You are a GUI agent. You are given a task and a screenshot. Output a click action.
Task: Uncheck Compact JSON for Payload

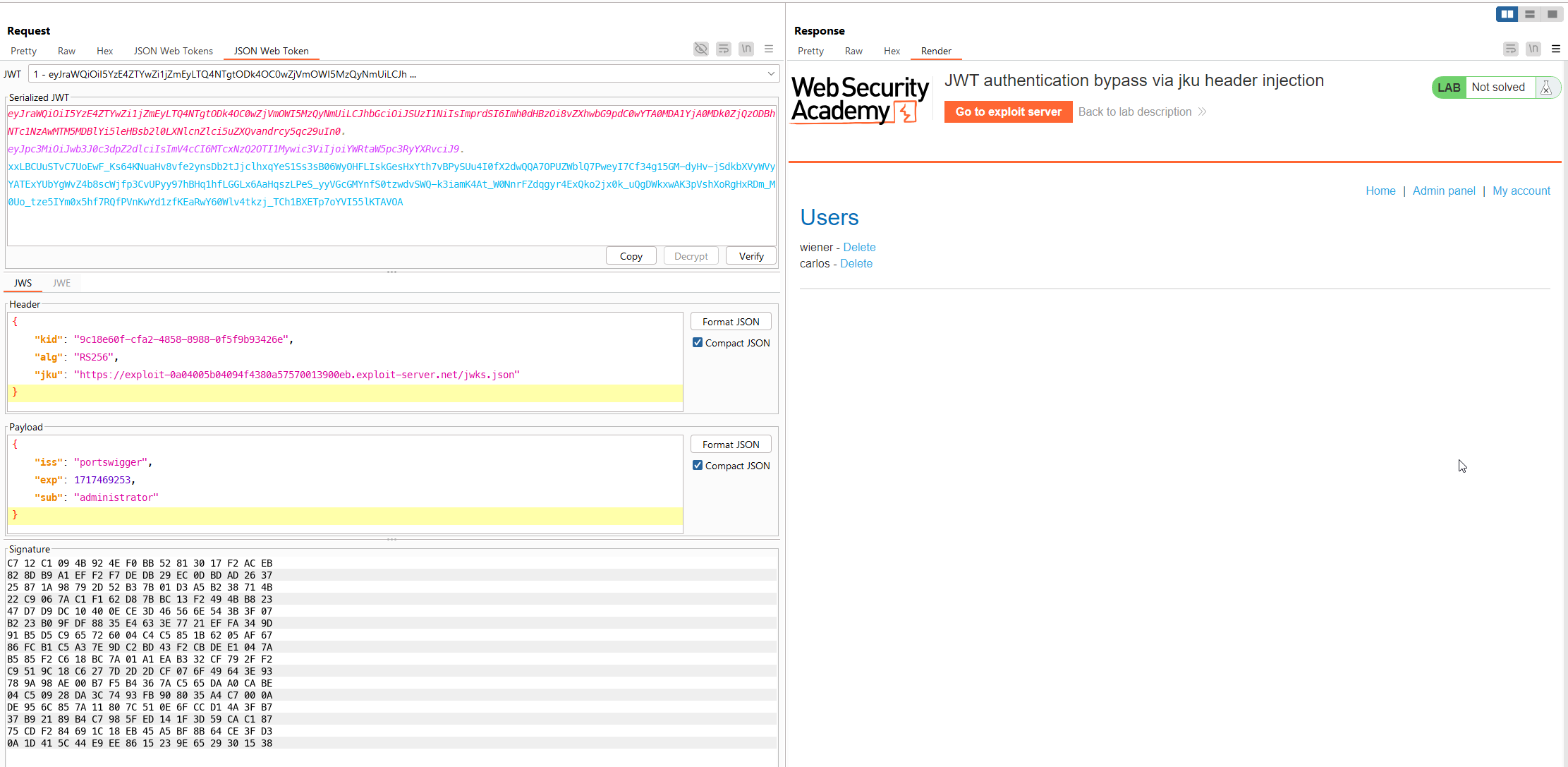(x=698, y=466)
